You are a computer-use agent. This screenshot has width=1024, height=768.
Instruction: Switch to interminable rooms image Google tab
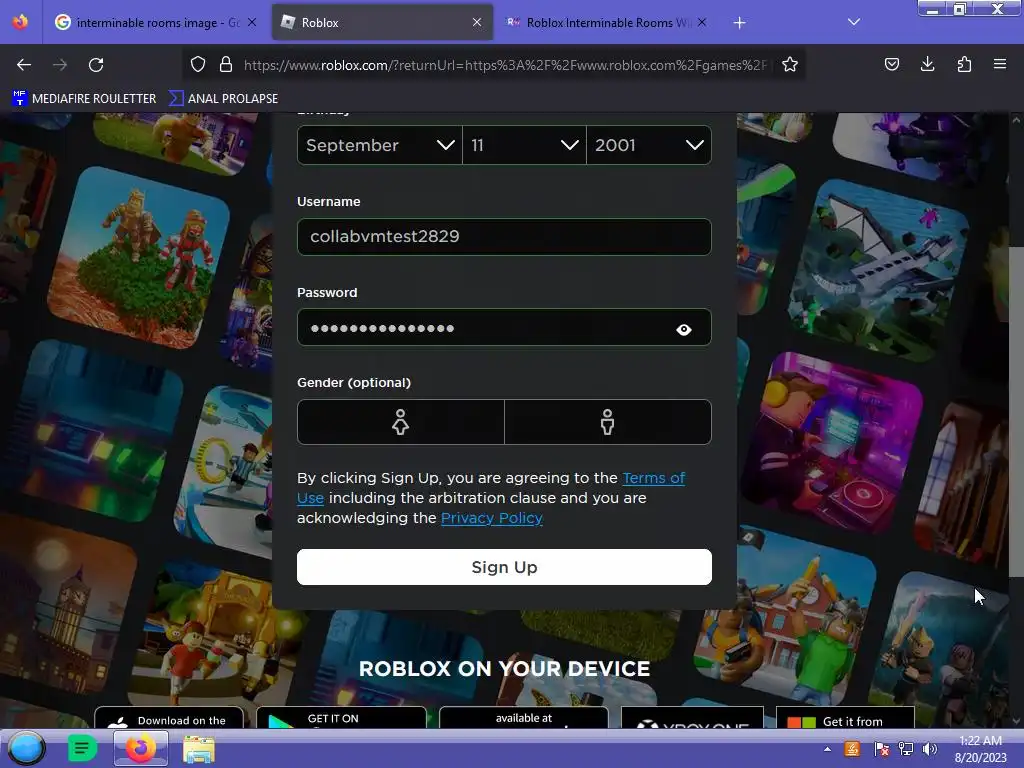(155, 22)
